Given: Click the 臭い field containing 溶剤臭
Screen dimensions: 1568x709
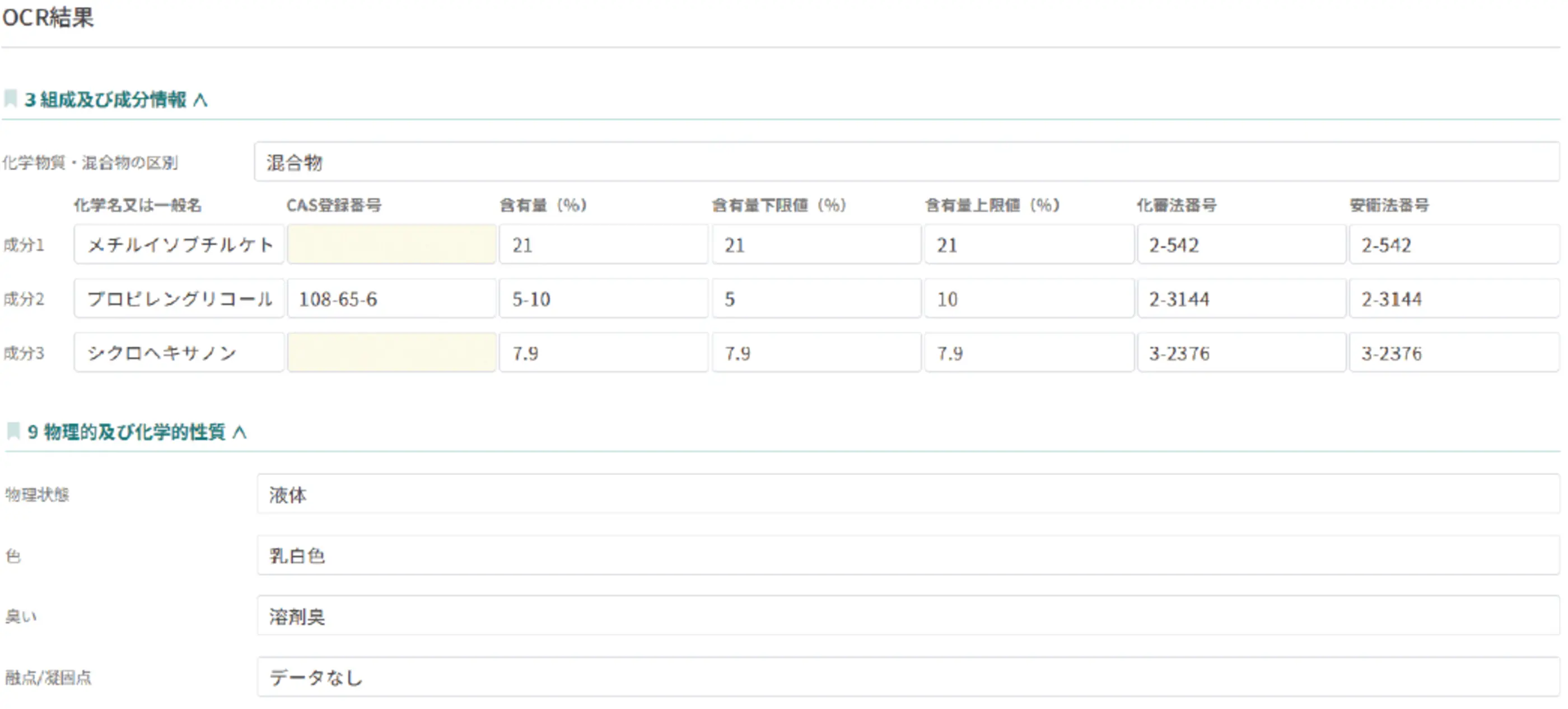Looking at the screenshot, I should 907,616.
